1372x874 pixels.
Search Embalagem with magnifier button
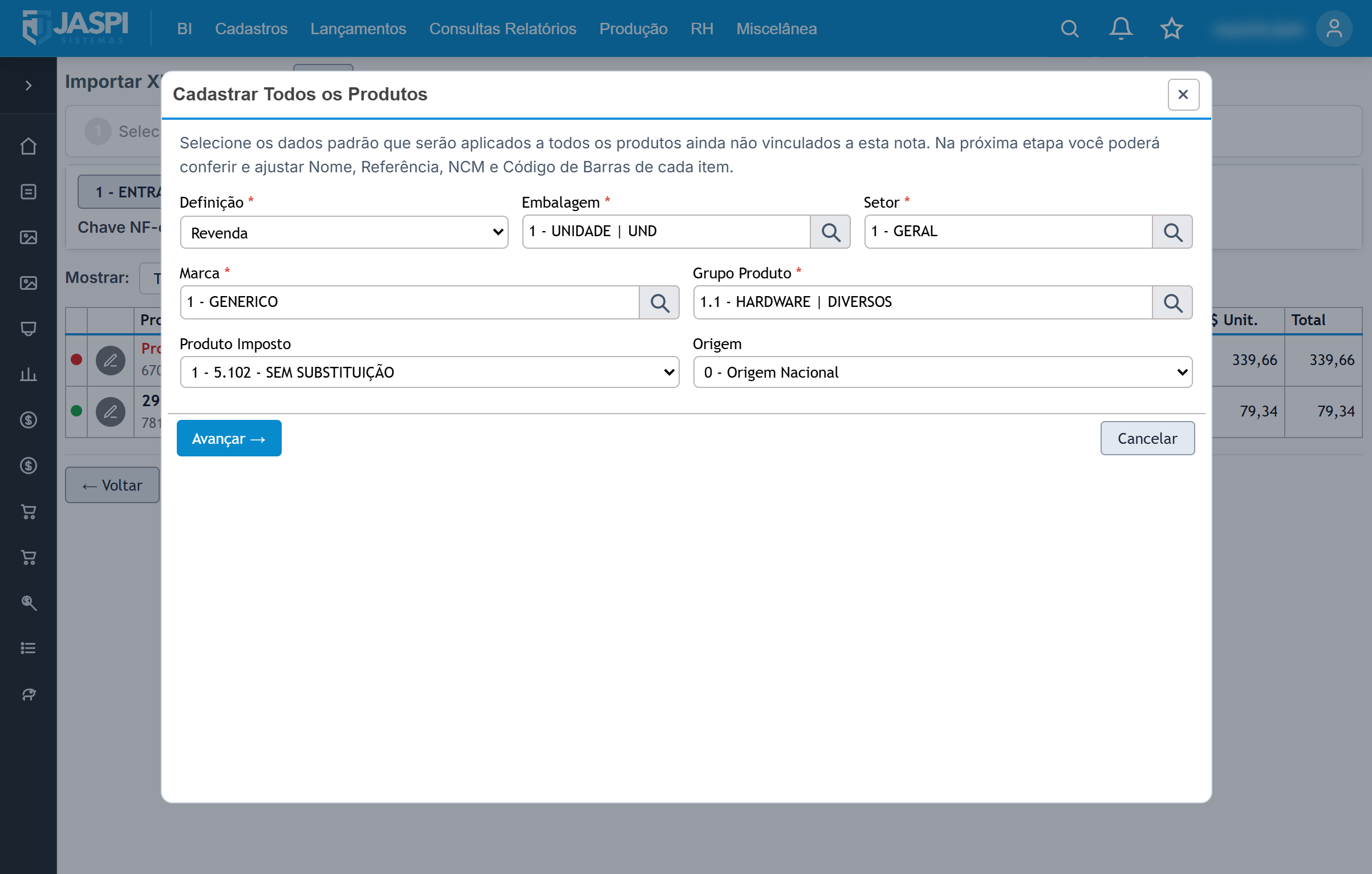tap(830, 232)
